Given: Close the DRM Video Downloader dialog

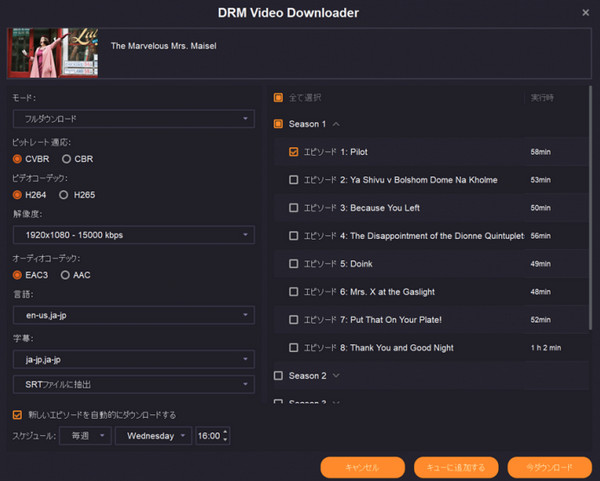Looking at the screenshot, I should tap(585, 13).
